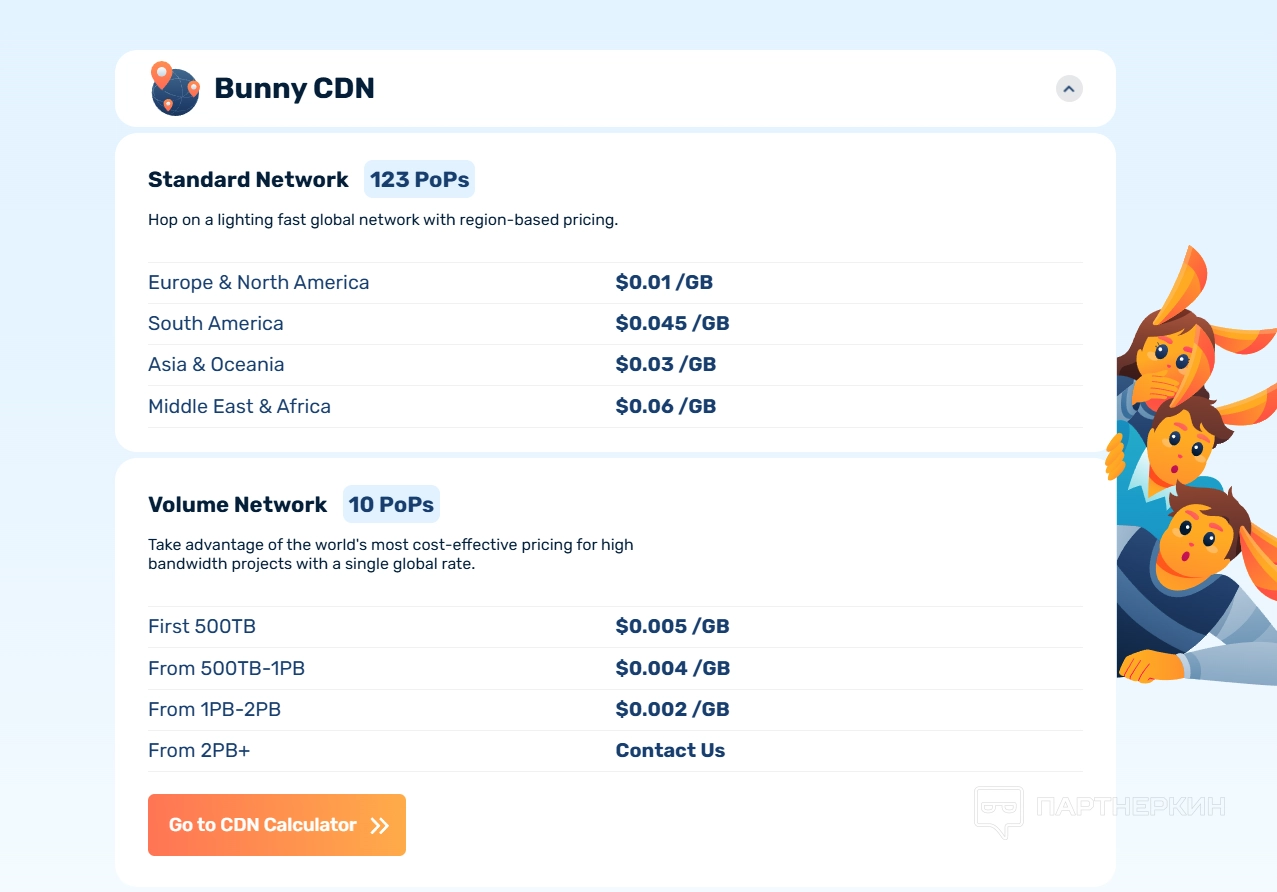Click the $0.002 /GB price

coord(672,710)
